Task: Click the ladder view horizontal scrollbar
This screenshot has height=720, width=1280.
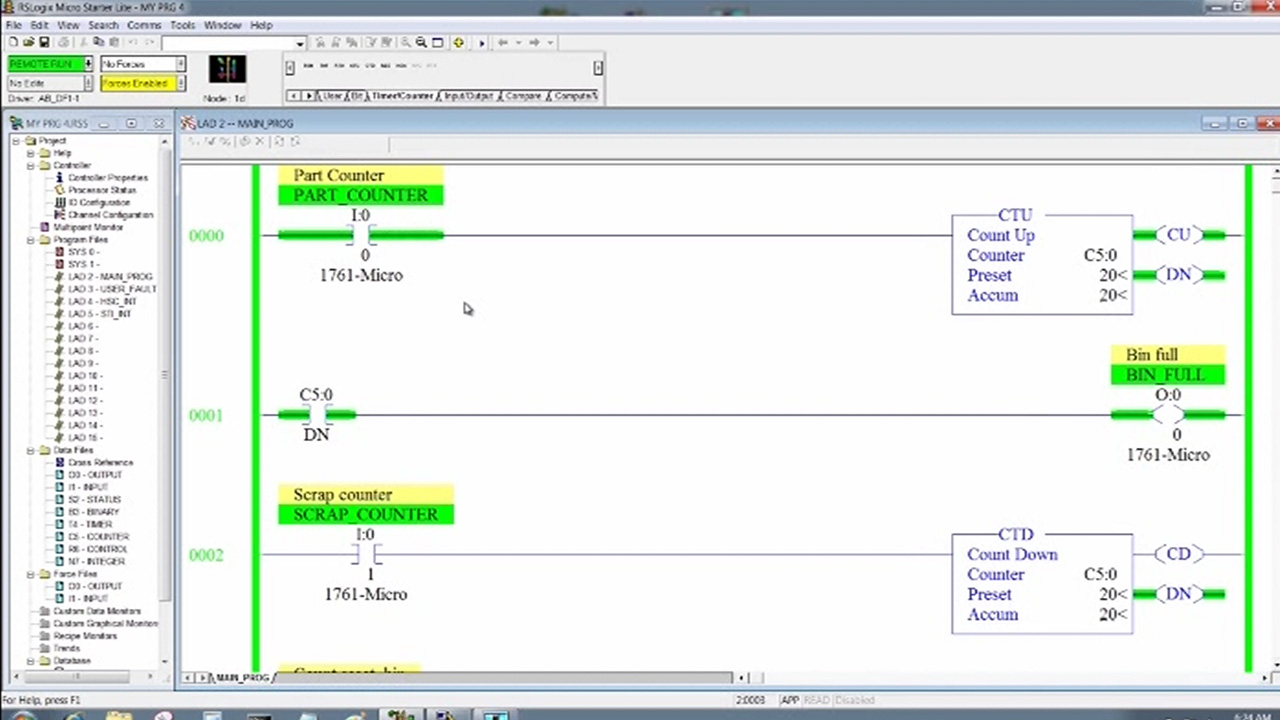Action: (x=500, y=678)
